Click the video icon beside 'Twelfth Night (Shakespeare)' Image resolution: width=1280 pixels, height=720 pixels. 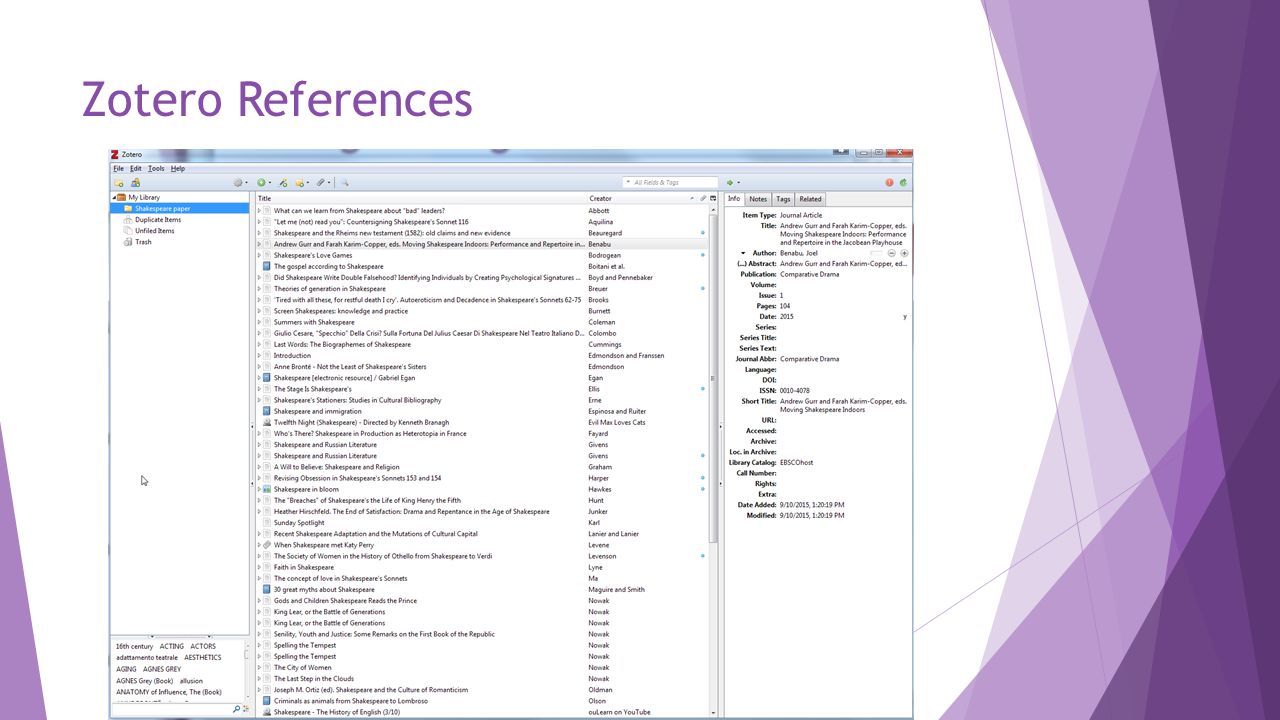pyautogui.click(x=267, y=423)
